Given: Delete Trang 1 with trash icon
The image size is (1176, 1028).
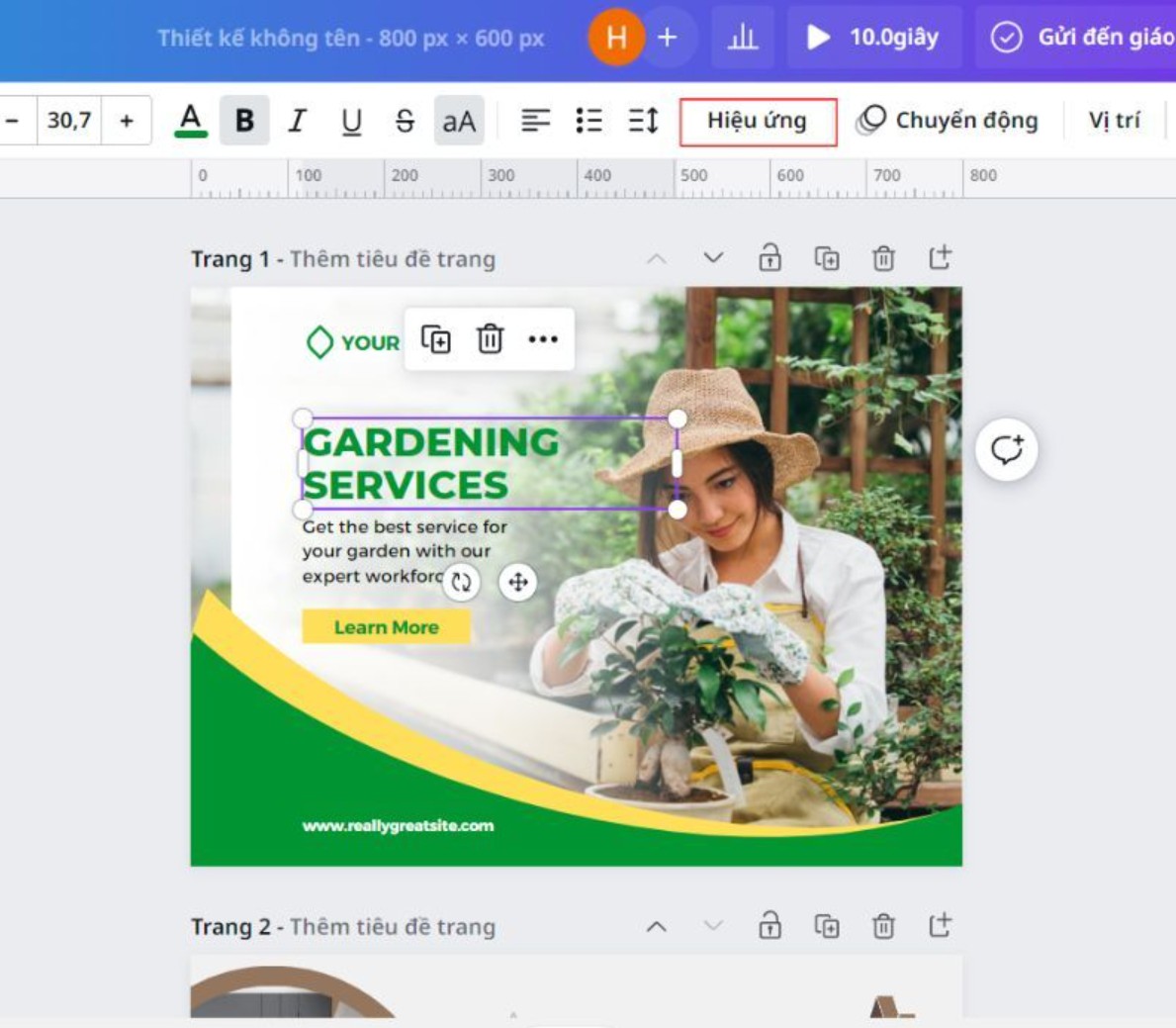Looking at the screenshot, I should click(883, 258).
